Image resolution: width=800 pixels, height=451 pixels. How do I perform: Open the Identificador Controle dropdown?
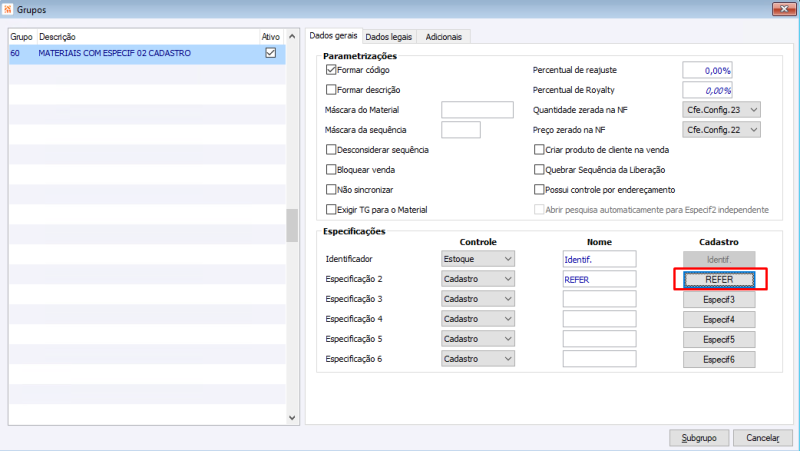coord(479,258)
